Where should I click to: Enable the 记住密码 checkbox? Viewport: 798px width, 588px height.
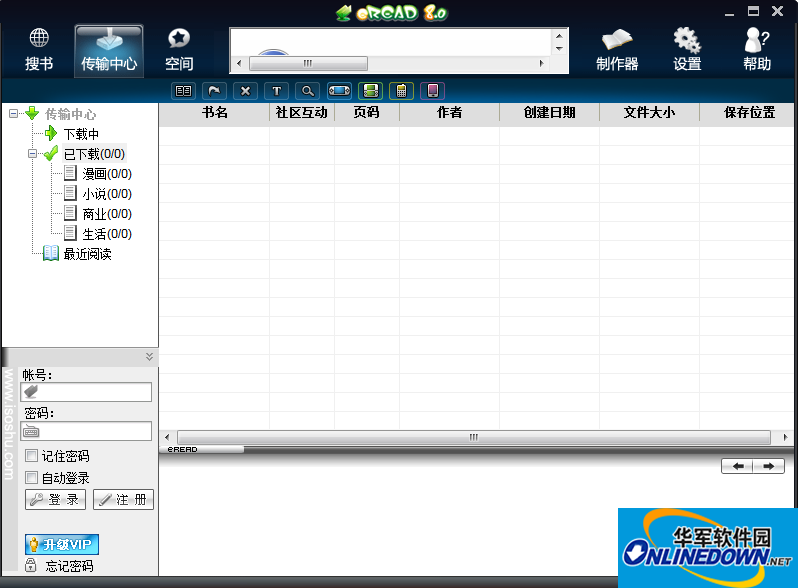click(x=31, y=456)
